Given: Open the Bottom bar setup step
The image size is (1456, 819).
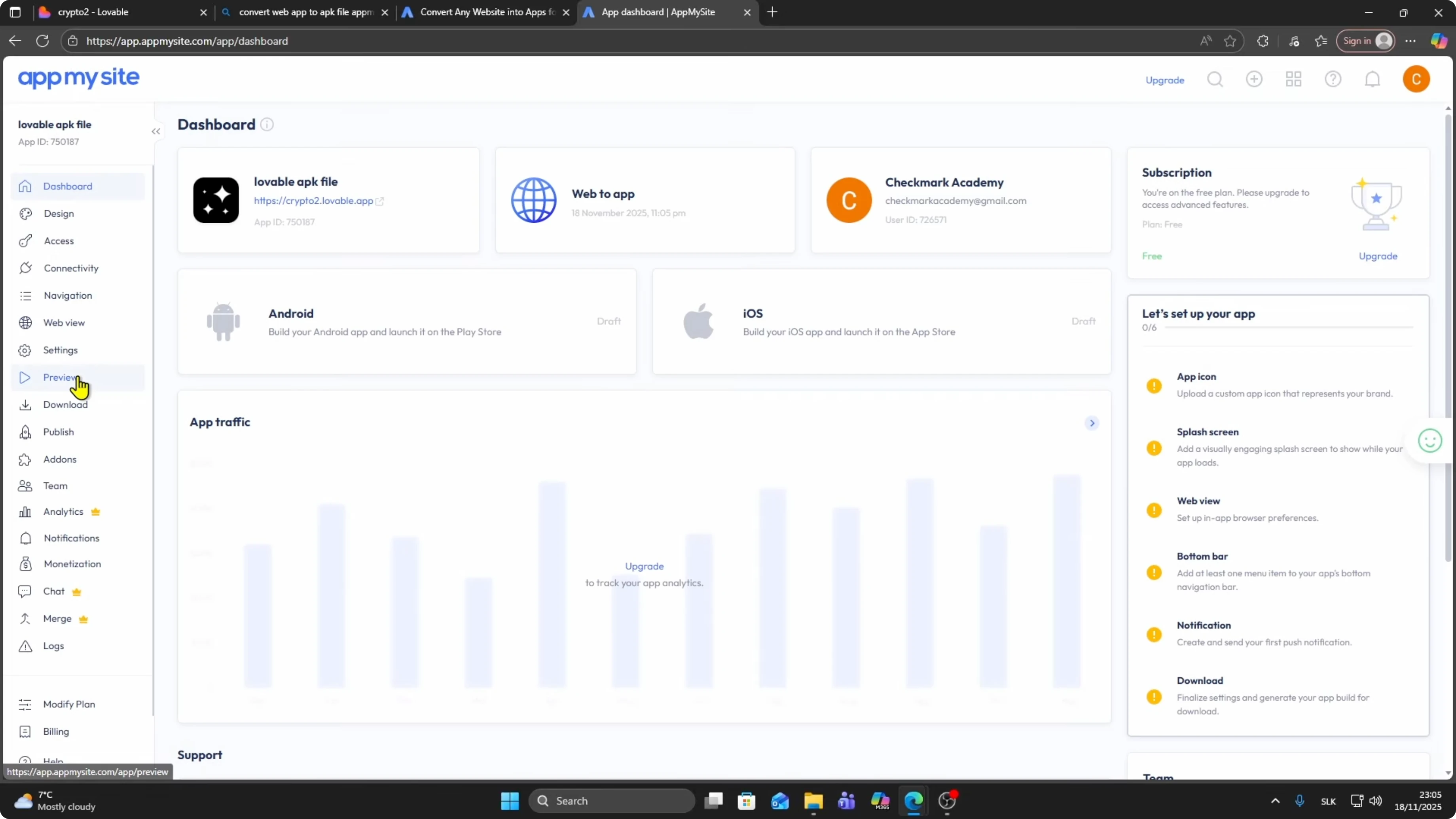Looking at the screenshot, I should (1278, 571).
